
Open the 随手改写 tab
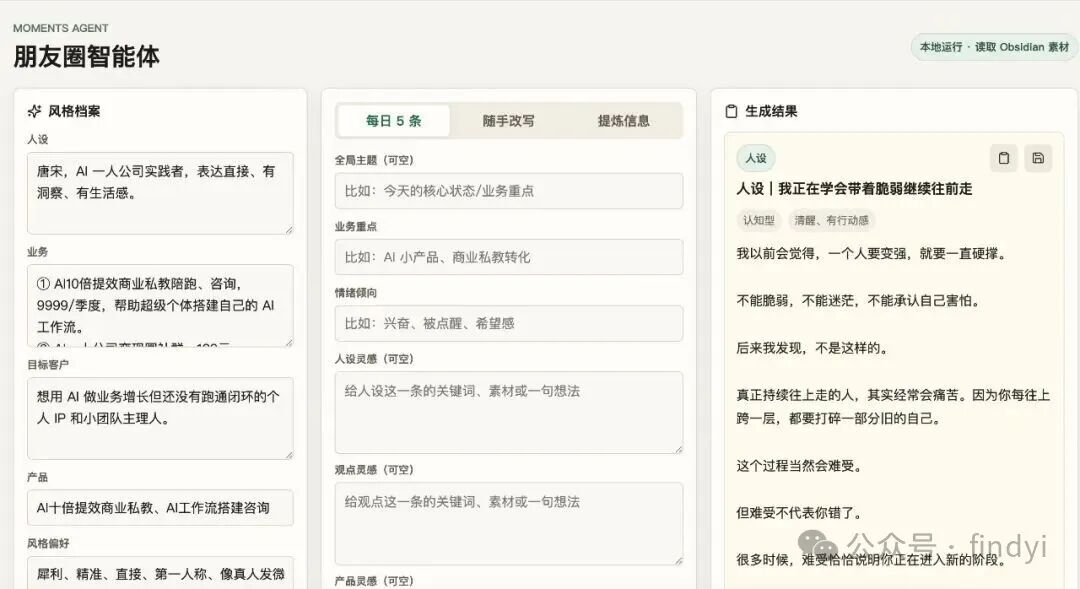click(508, 121)
